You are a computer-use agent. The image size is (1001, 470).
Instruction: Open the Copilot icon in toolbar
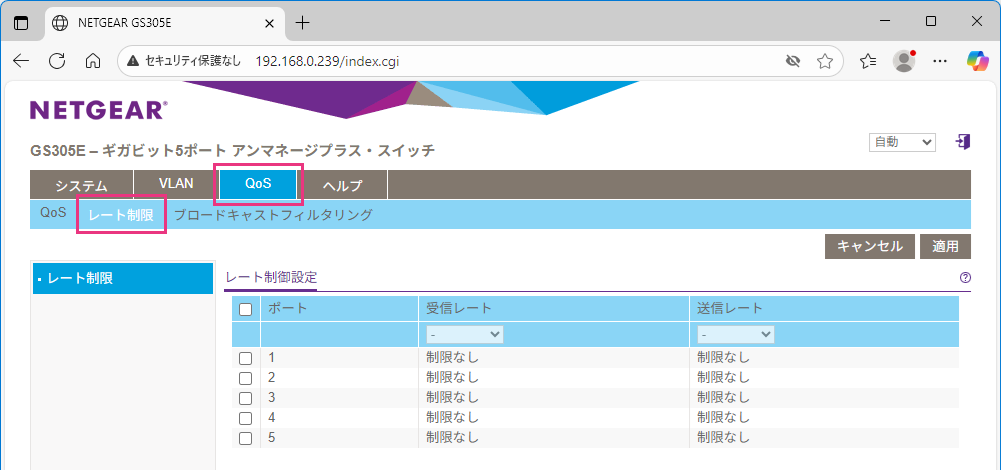click(x=976, y=61)
